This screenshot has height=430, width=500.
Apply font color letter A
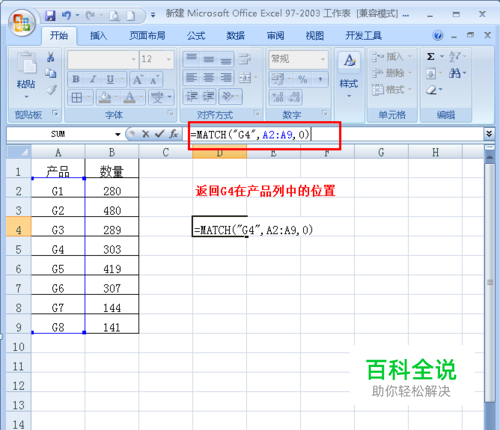click(129, 98)
